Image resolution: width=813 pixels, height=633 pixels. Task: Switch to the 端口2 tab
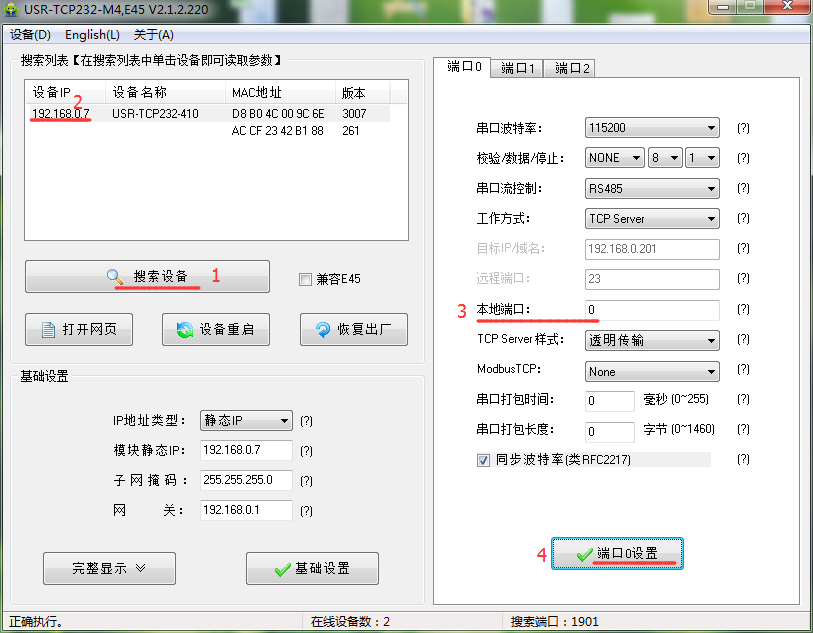[x=569, y=68]
